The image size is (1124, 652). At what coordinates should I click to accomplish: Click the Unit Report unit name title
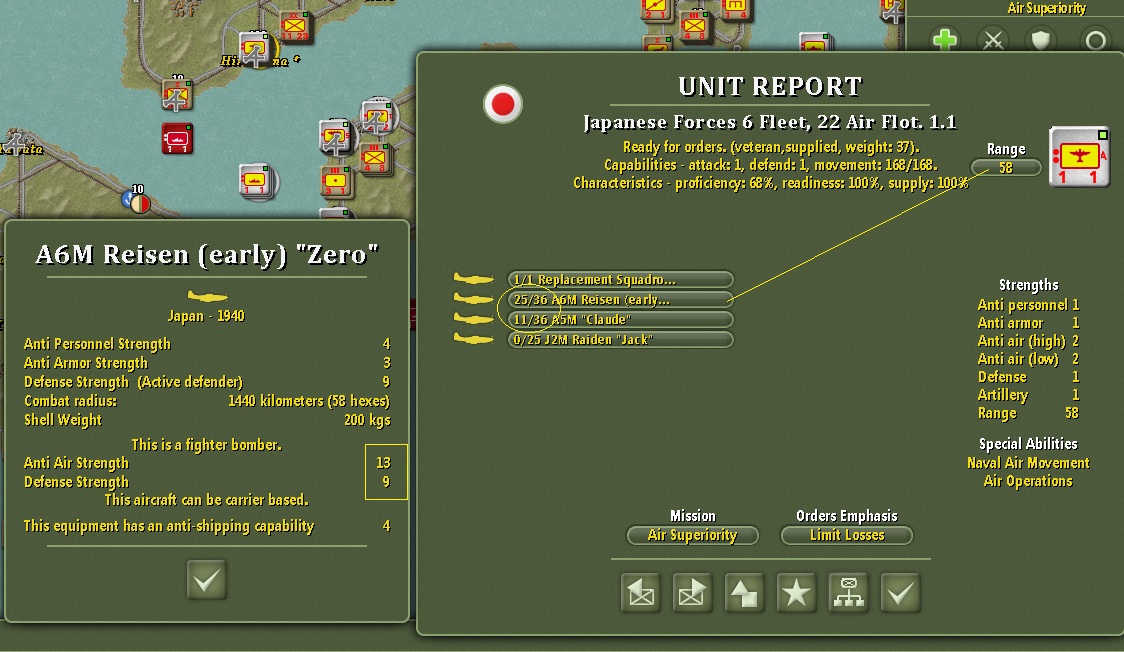tap(770, 123)
